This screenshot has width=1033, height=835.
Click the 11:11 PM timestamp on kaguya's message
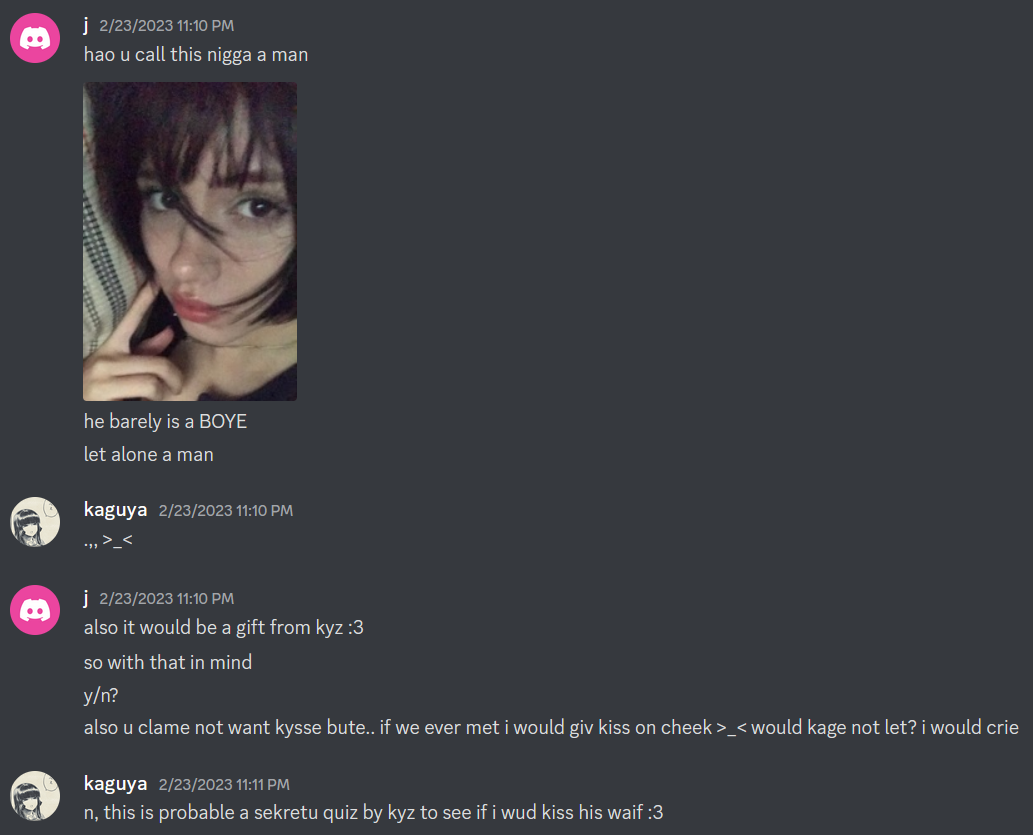pyautogui.click(x=224, y=785)
